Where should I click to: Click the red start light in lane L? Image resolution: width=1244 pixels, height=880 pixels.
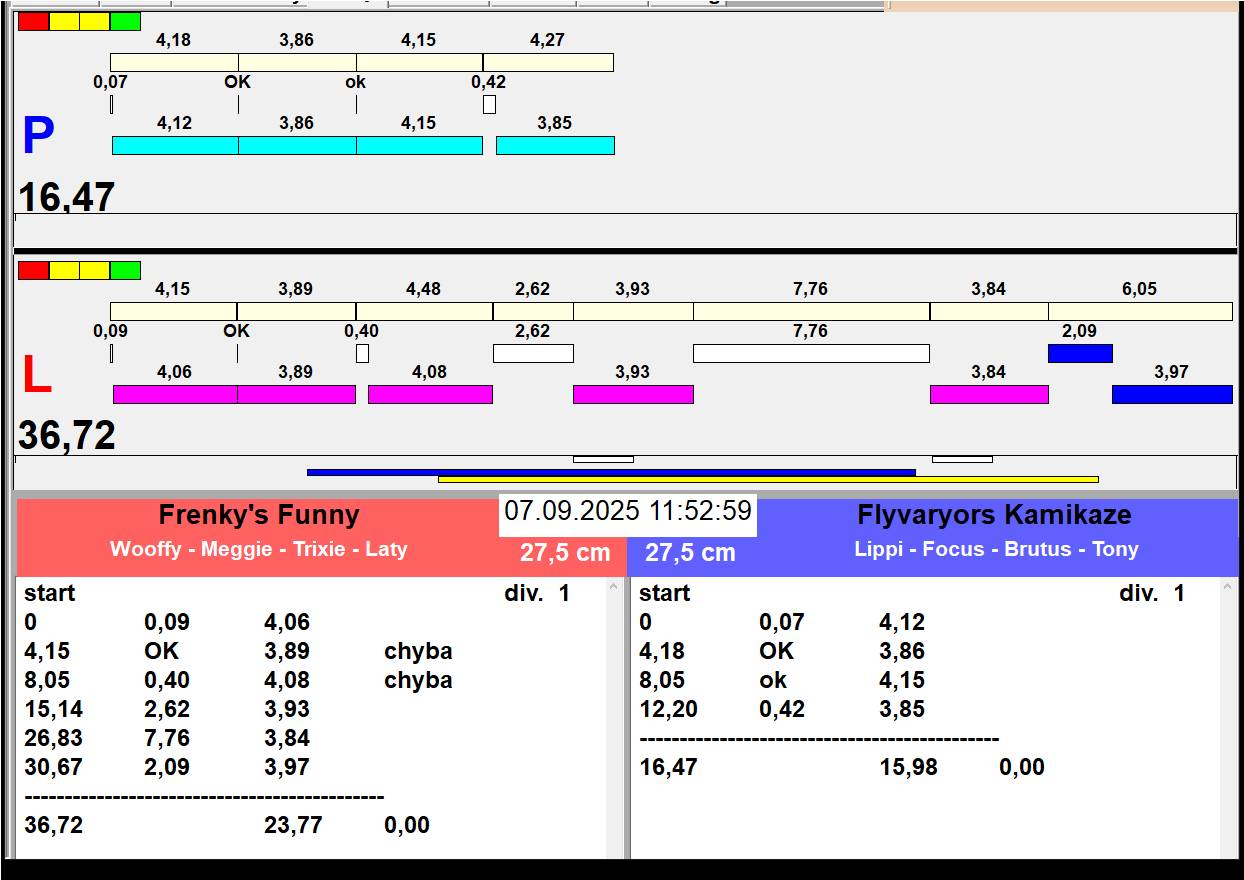[33, 271]
